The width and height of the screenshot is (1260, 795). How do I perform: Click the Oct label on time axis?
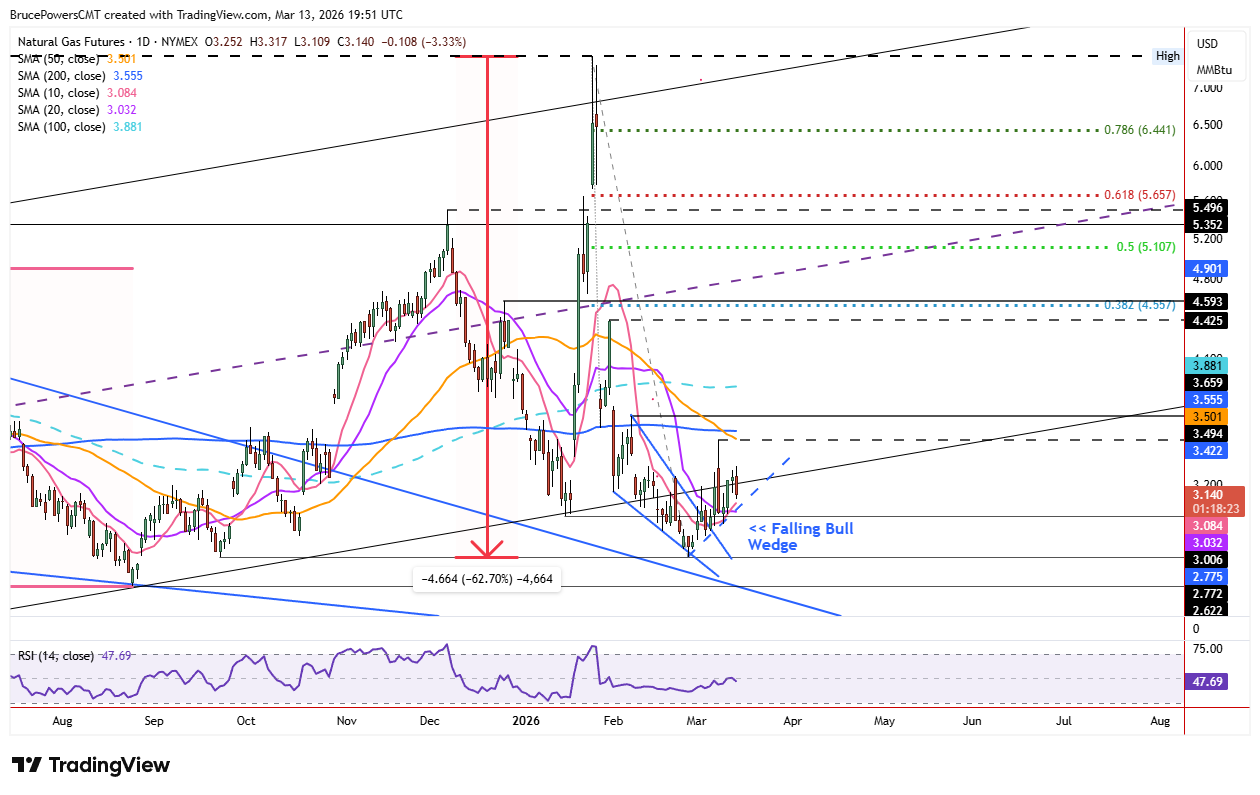click(x=246, y=720)
